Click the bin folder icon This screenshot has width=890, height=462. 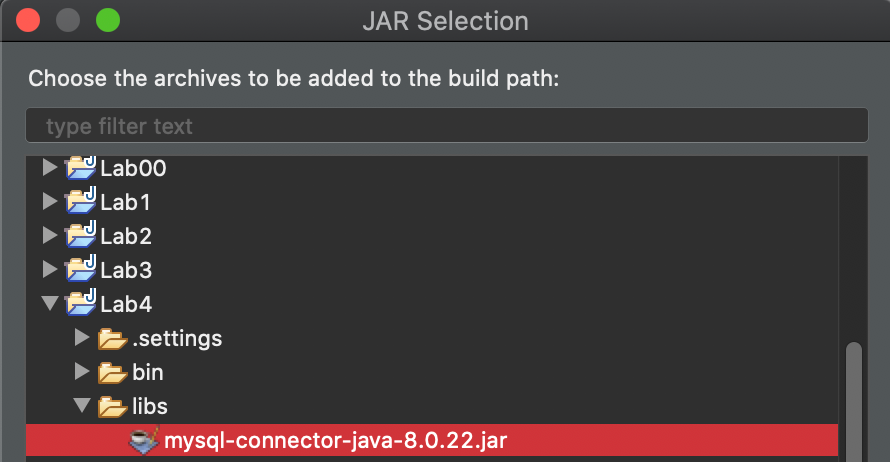tap(112, 373)
